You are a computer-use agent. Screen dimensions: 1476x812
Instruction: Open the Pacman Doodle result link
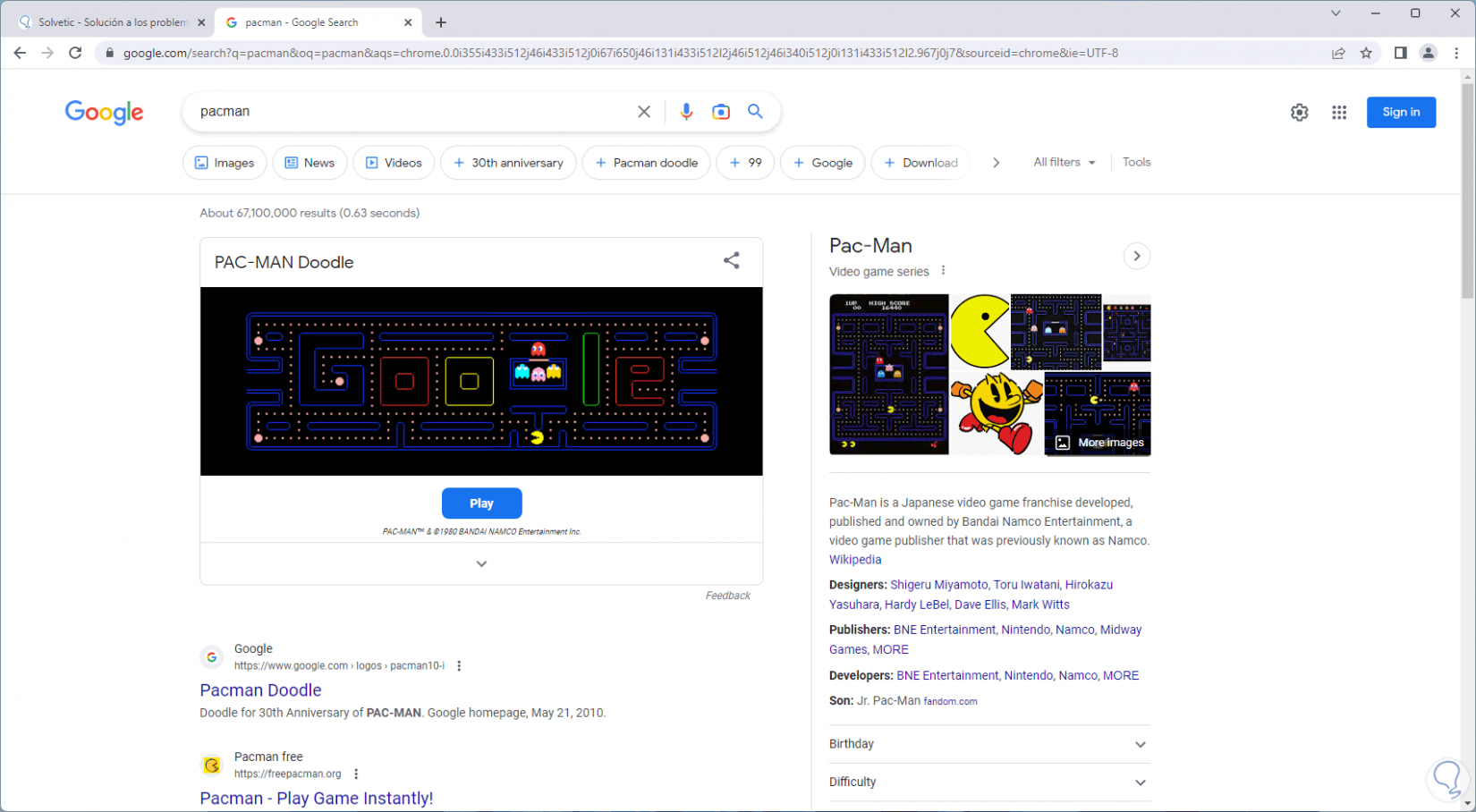pos(260,690)
